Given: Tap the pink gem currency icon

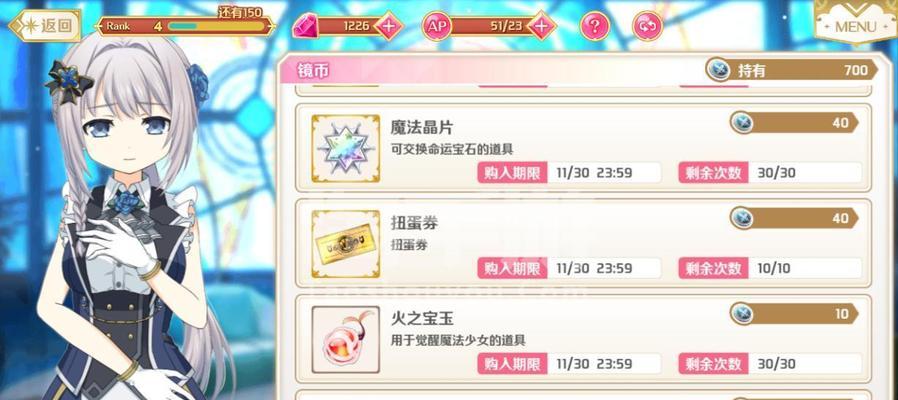Looking at the screenshot, I should 305,26.
